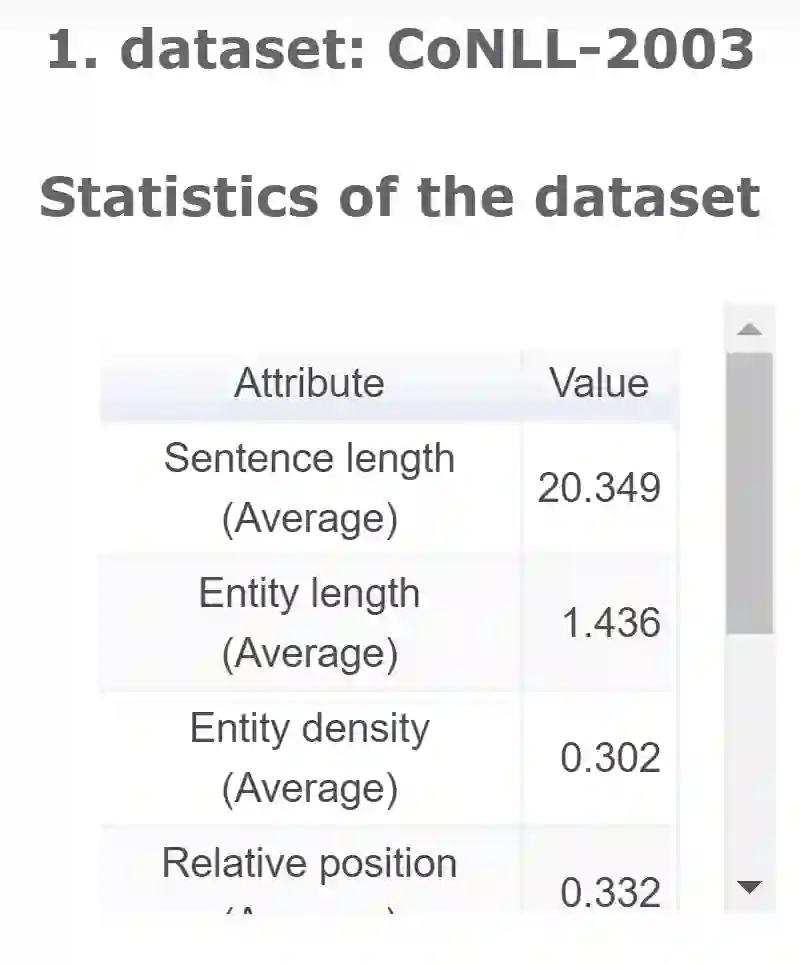
Task: Select the 0.332 value cell
Action: [610, 893]
